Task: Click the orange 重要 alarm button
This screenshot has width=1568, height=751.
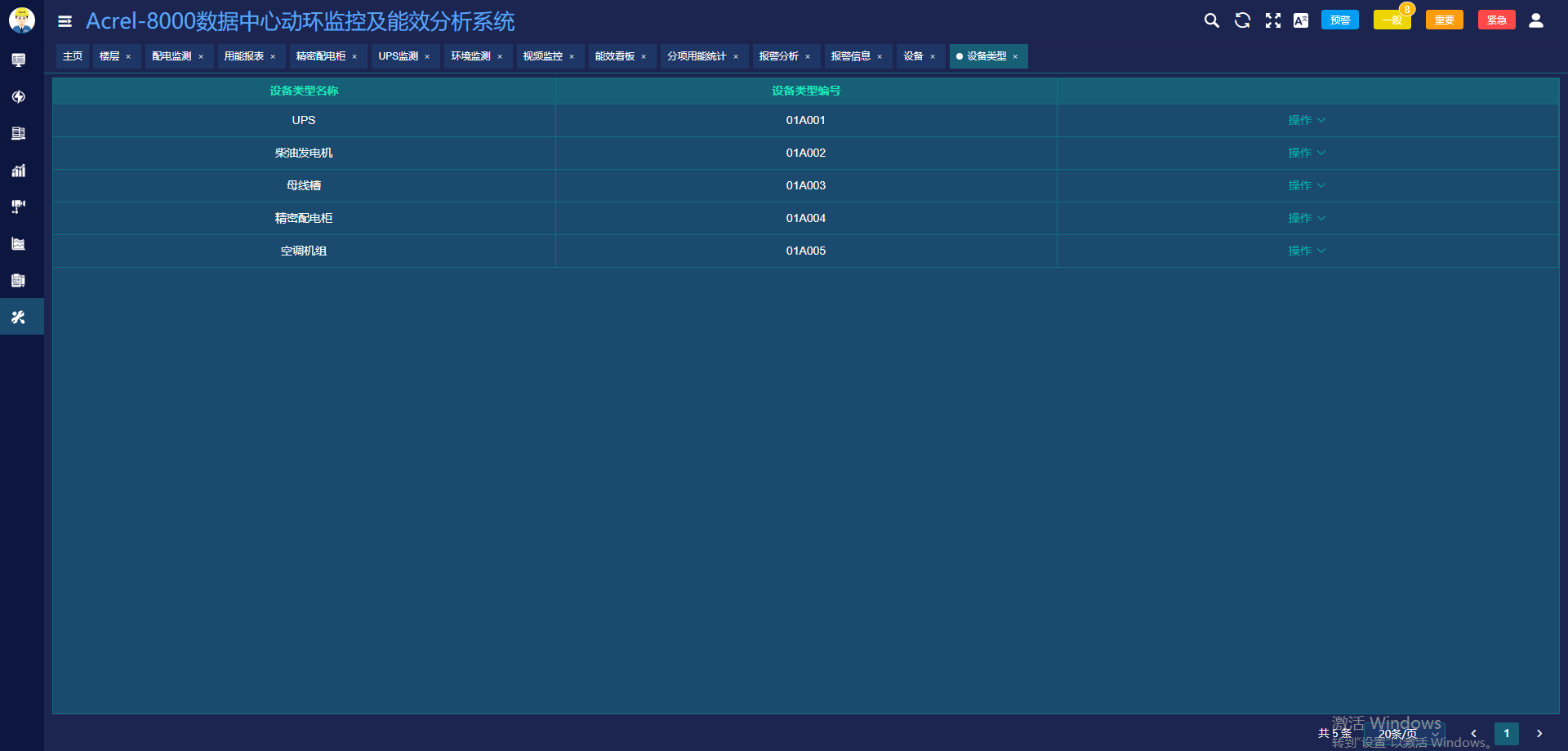Action: click(1445, 20)
